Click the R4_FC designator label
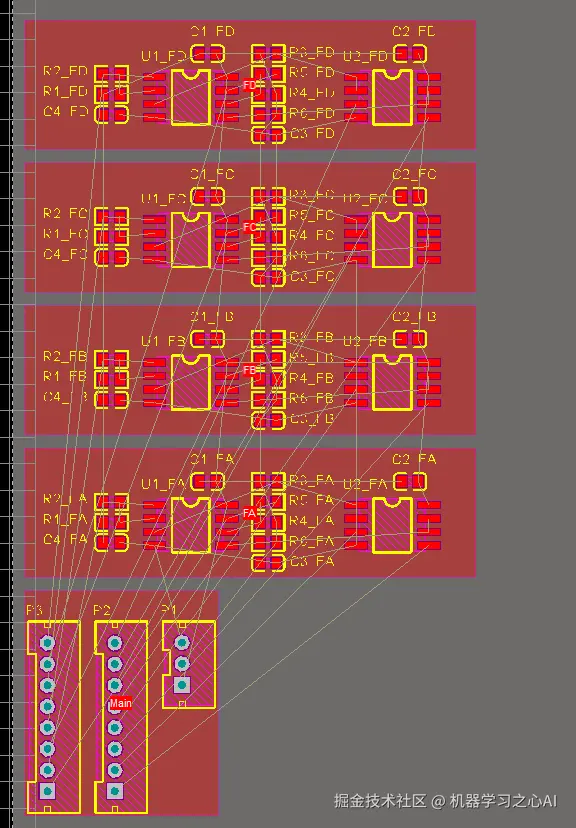 [312, 236]
